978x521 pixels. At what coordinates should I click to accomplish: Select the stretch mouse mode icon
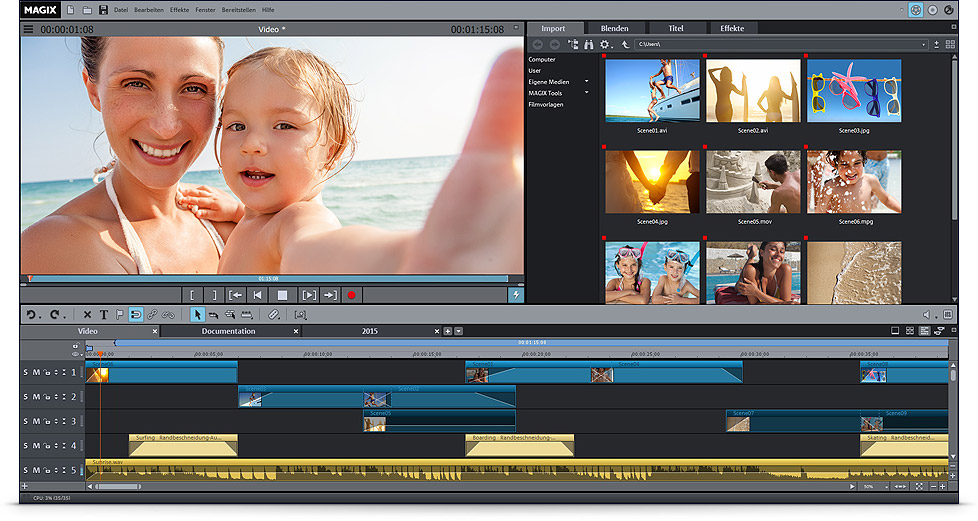[246, 315]
